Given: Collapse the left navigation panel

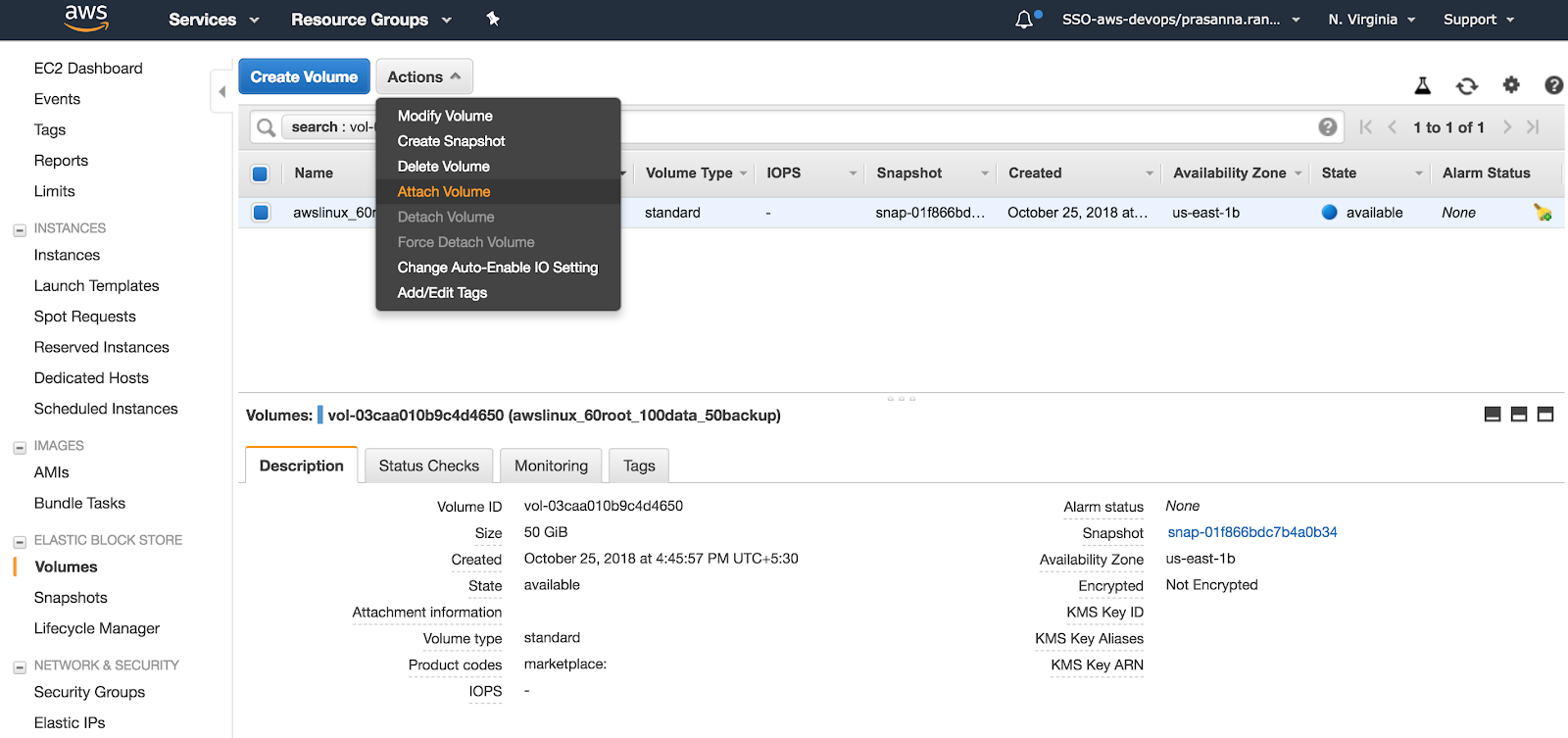Looking at the screenshot, I should pos(221,91).
